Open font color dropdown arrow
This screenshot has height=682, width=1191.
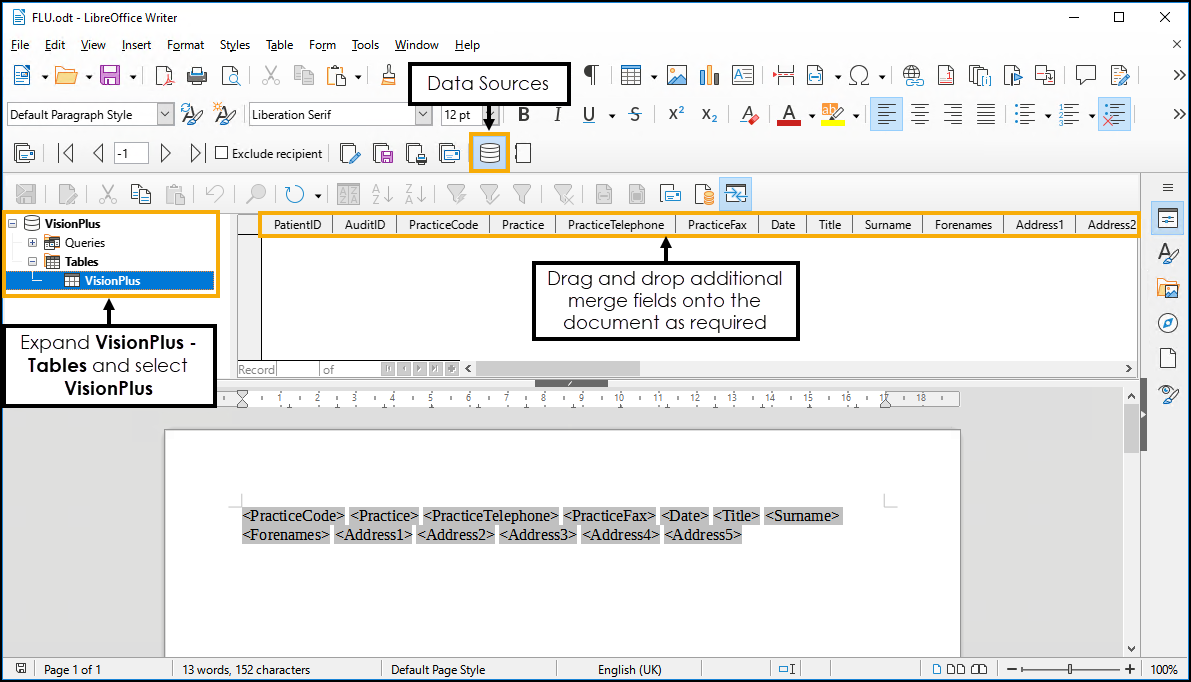[812, 115]
